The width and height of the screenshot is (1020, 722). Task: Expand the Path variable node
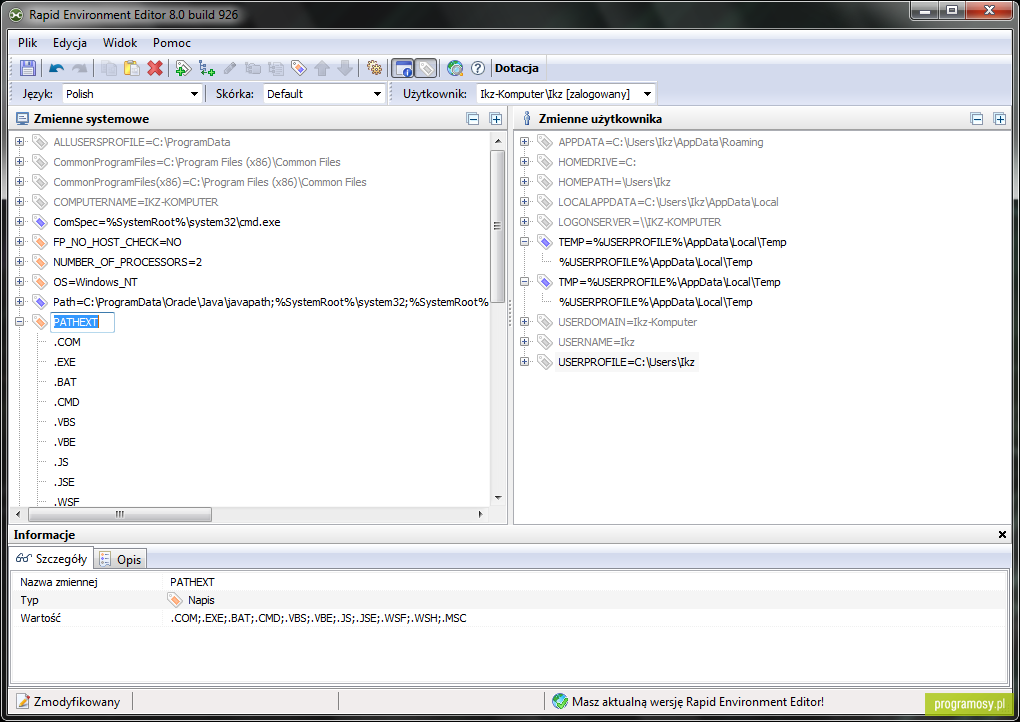point(20,302)
